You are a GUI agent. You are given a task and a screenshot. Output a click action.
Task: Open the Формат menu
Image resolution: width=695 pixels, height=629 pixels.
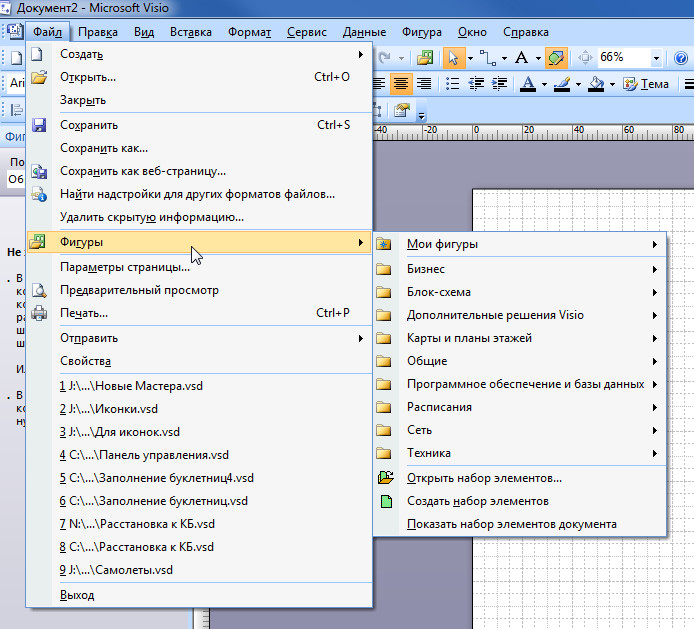[249, 32]
